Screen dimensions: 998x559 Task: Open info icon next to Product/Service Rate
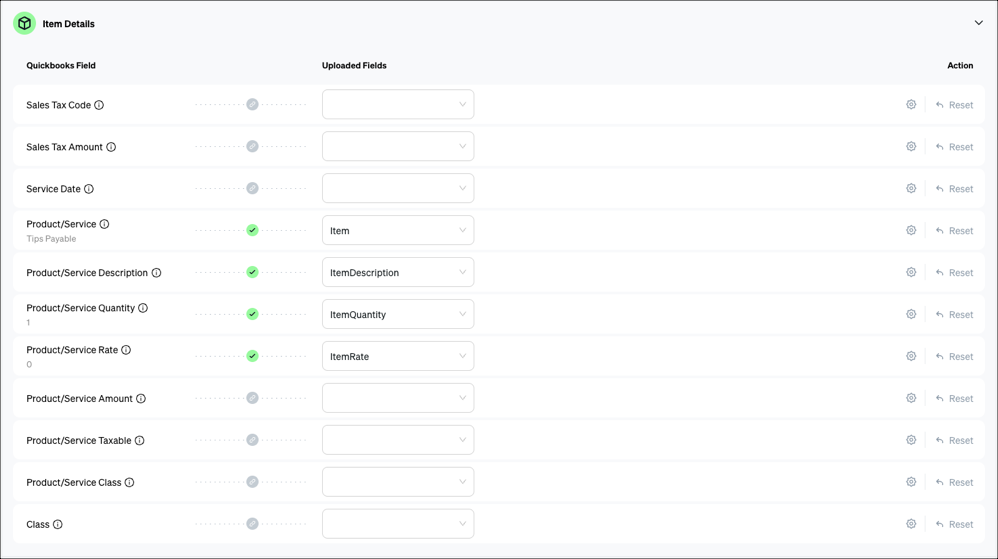(126, 350)
